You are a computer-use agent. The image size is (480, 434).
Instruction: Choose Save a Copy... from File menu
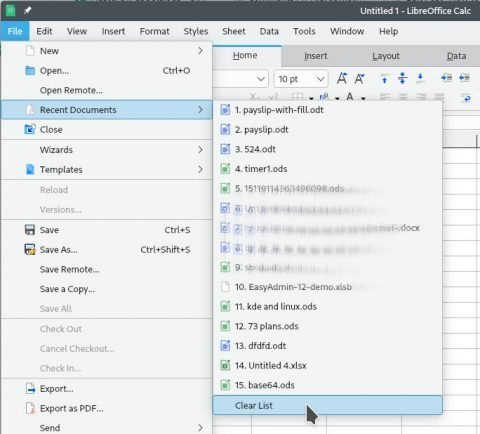[x=107, y=289]
